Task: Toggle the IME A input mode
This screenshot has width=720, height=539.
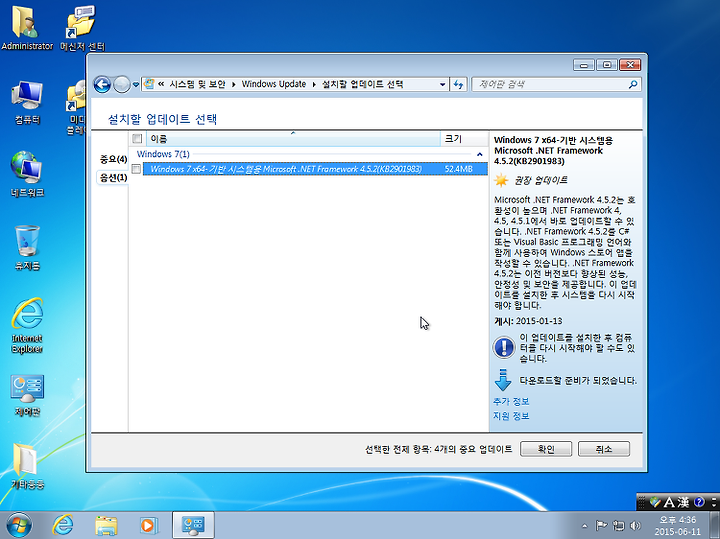Action: tap(669, 503)
